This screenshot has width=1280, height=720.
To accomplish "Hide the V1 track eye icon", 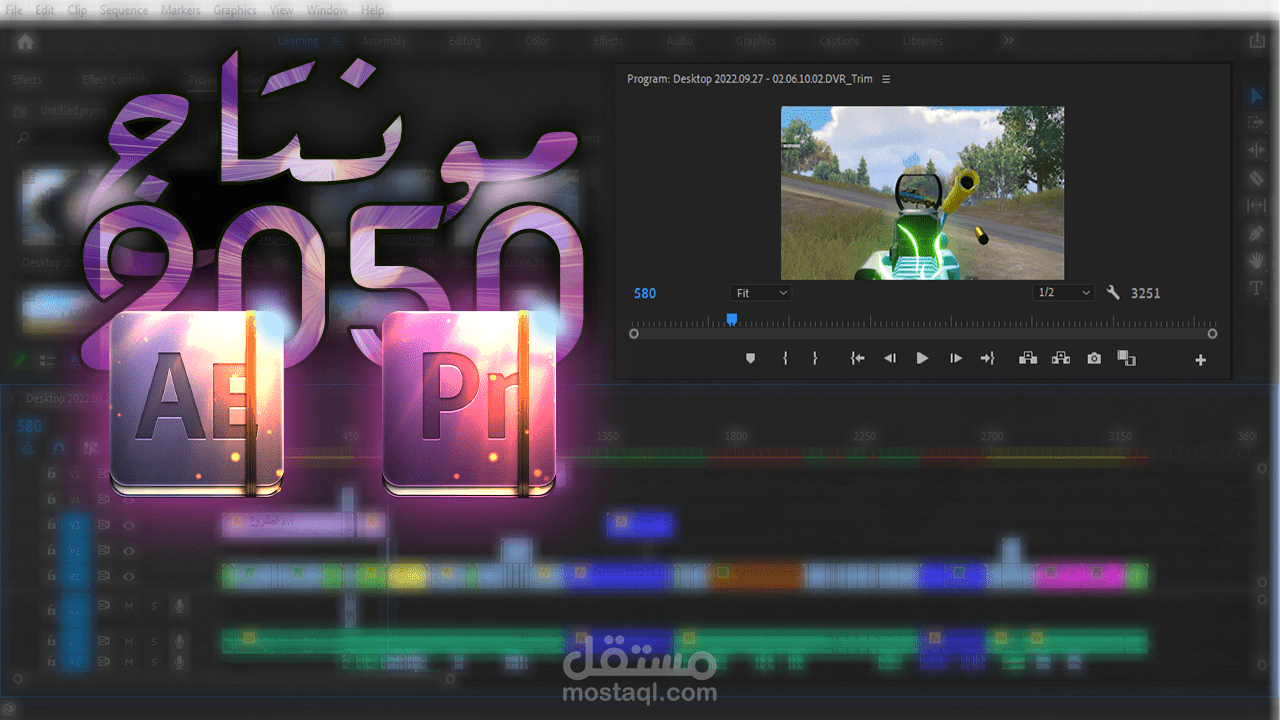I will [129, 576].
